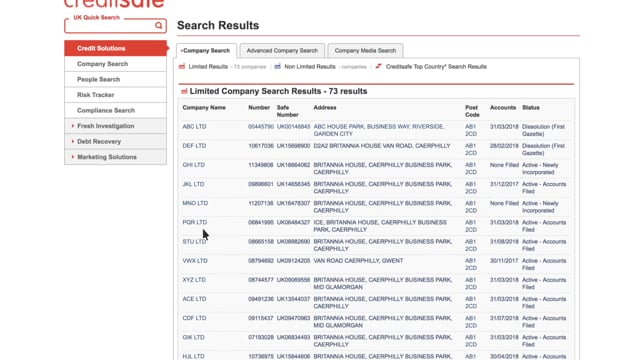Image resolution: width=640 pixels, height=360 pixels.
Task: Click the ICE, Britannia House address
Action: click(380, 226)
